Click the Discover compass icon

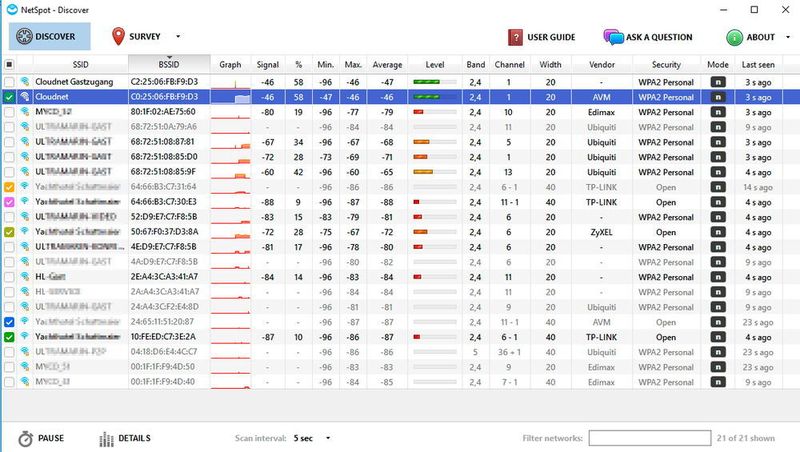tap(24, 36)
